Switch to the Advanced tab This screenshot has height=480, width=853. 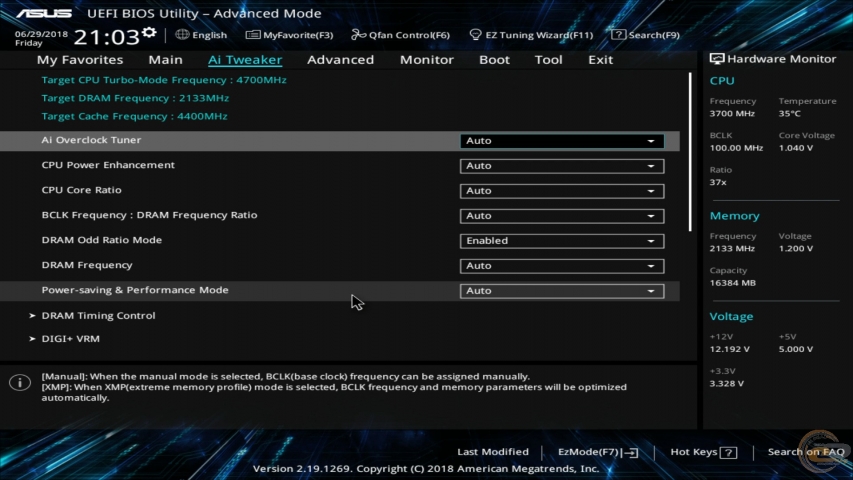coord(341,60)
